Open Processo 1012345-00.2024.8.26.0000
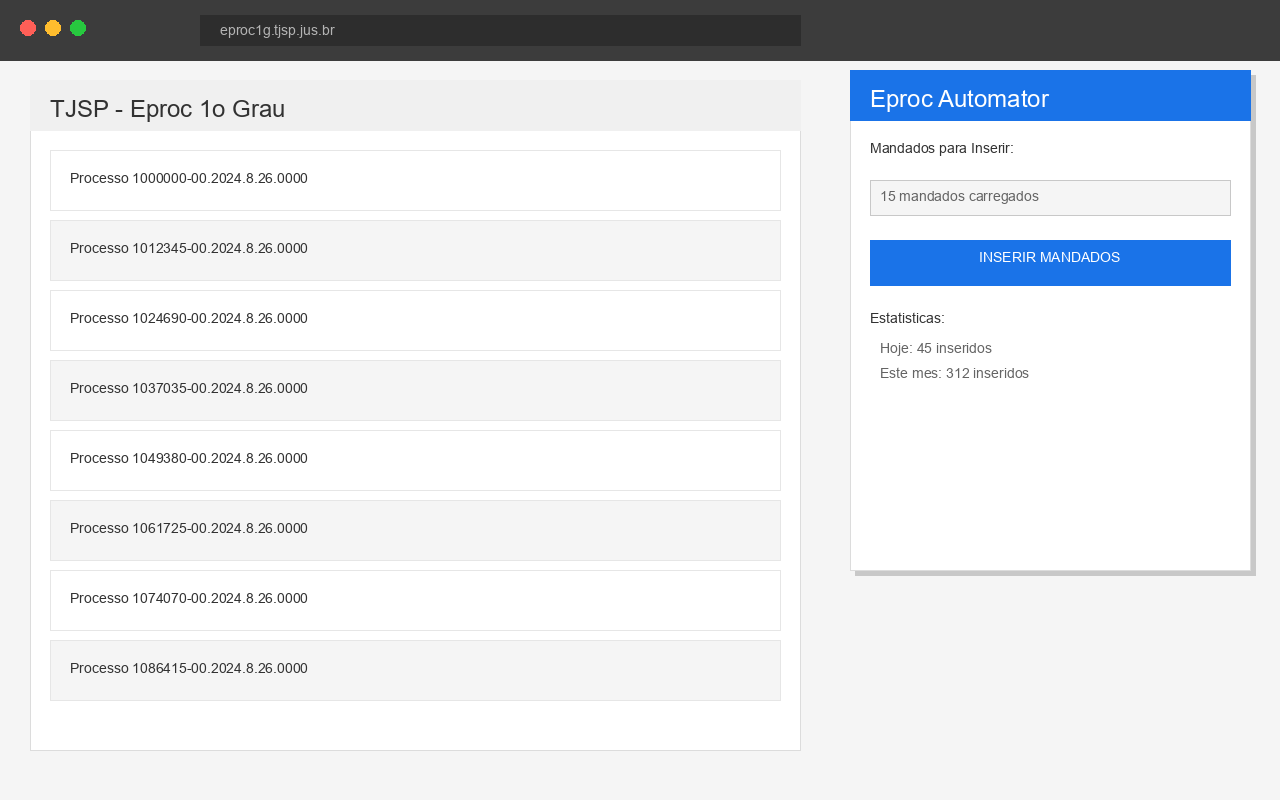The width and height of the screenshot is (1280, 800). 415,250
